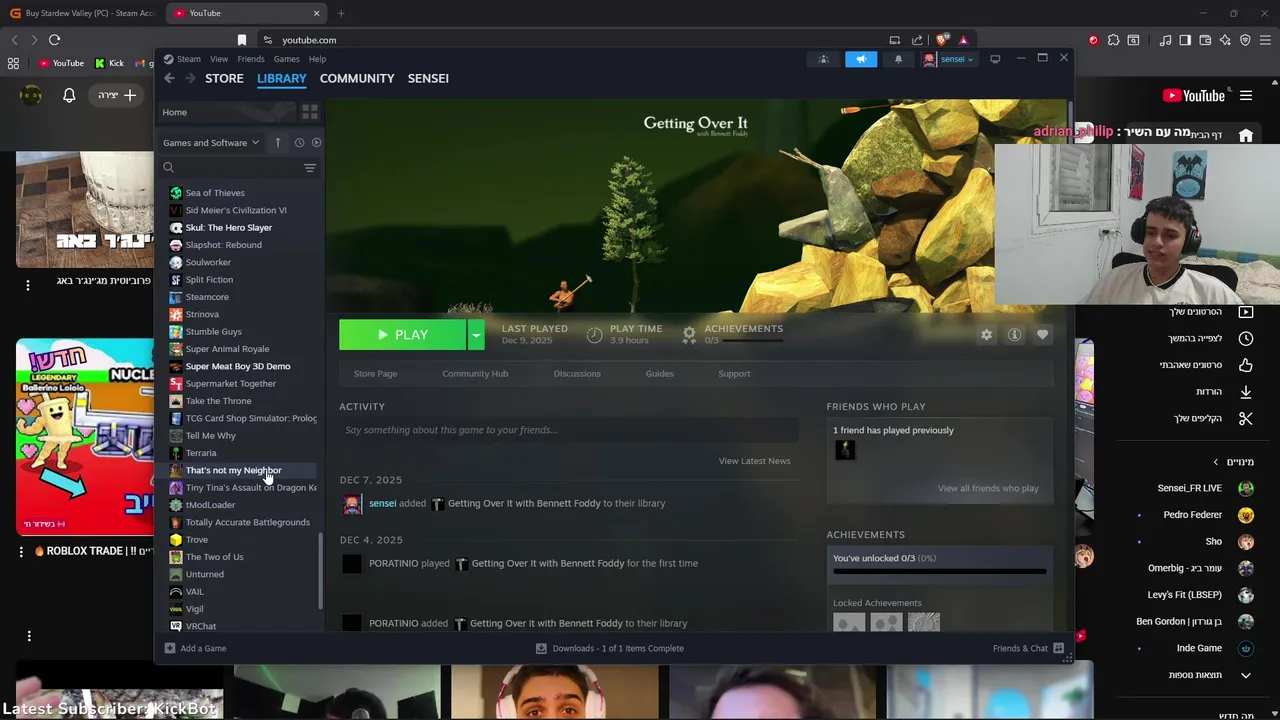Open PLAY button dropdown arrow
This screenshot has width=1280, height=720.
[476, 335]
